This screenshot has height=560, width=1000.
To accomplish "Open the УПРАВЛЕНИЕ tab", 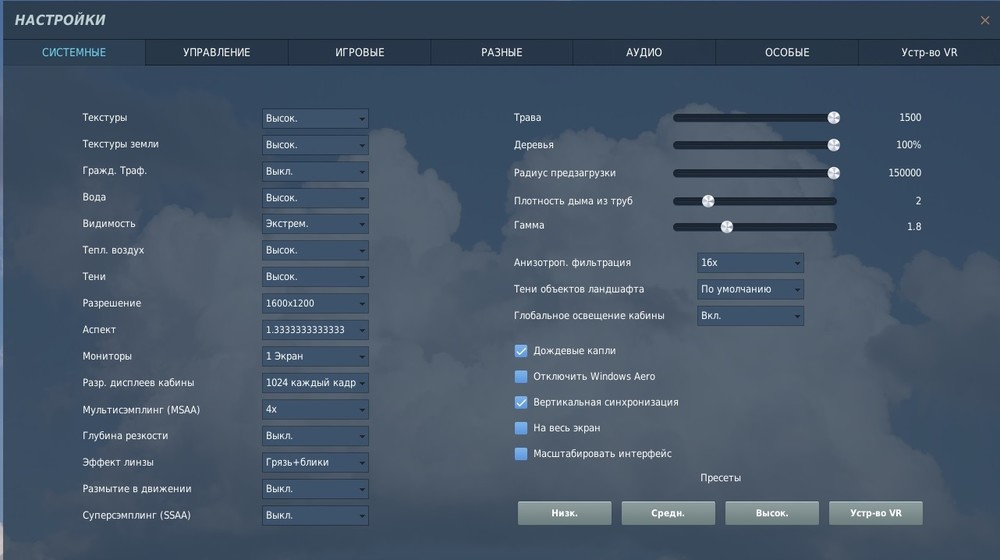I will point(217,52).
